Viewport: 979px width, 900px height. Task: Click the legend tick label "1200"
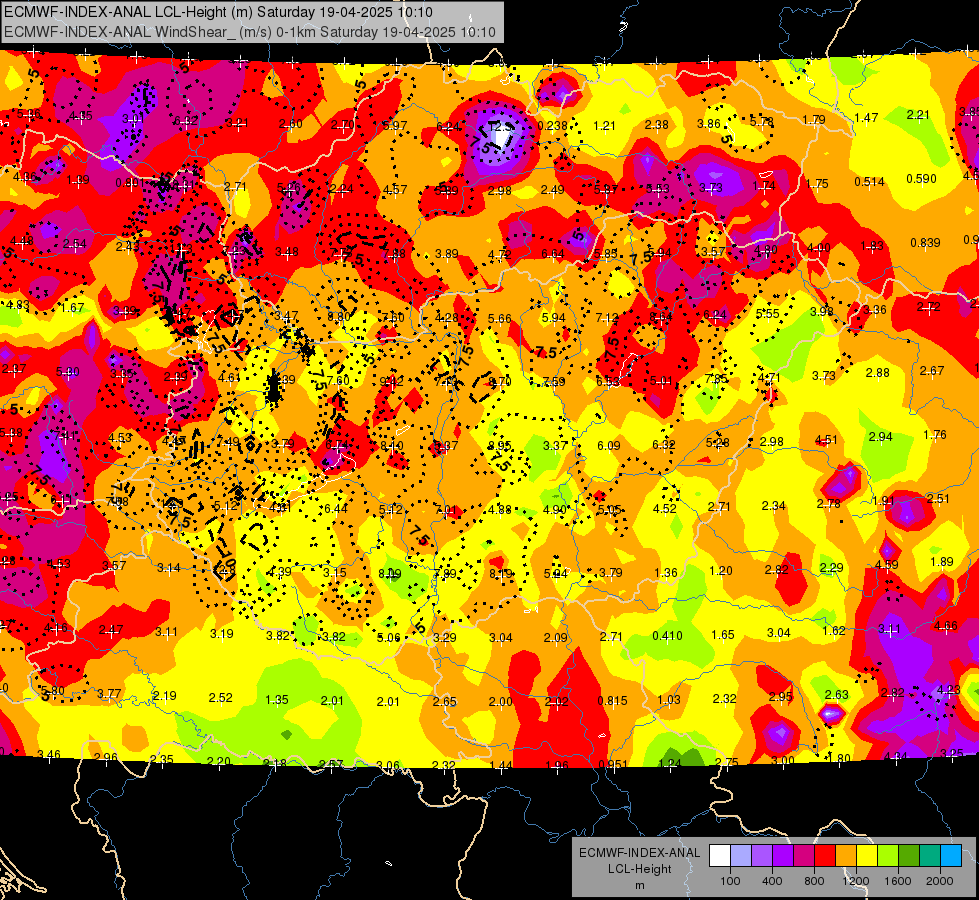point(855,881)
